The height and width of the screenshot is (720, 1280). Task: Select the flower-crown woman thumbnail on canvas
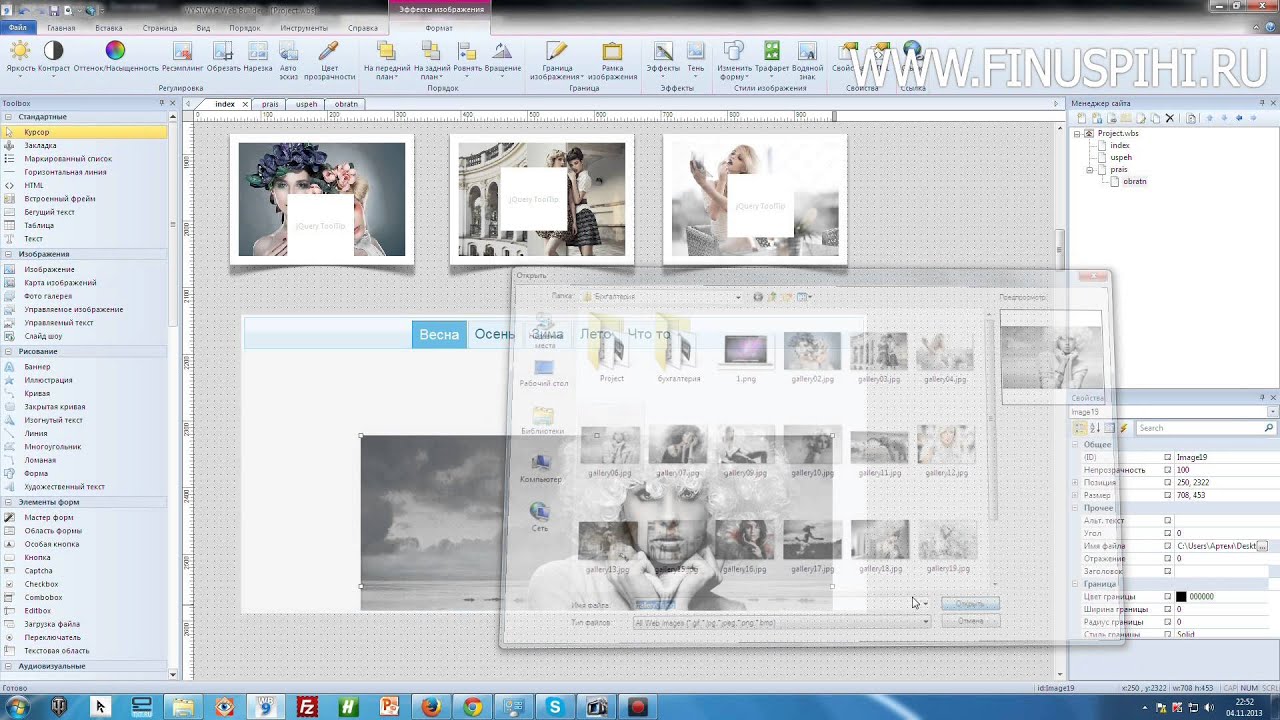point(322,199)
